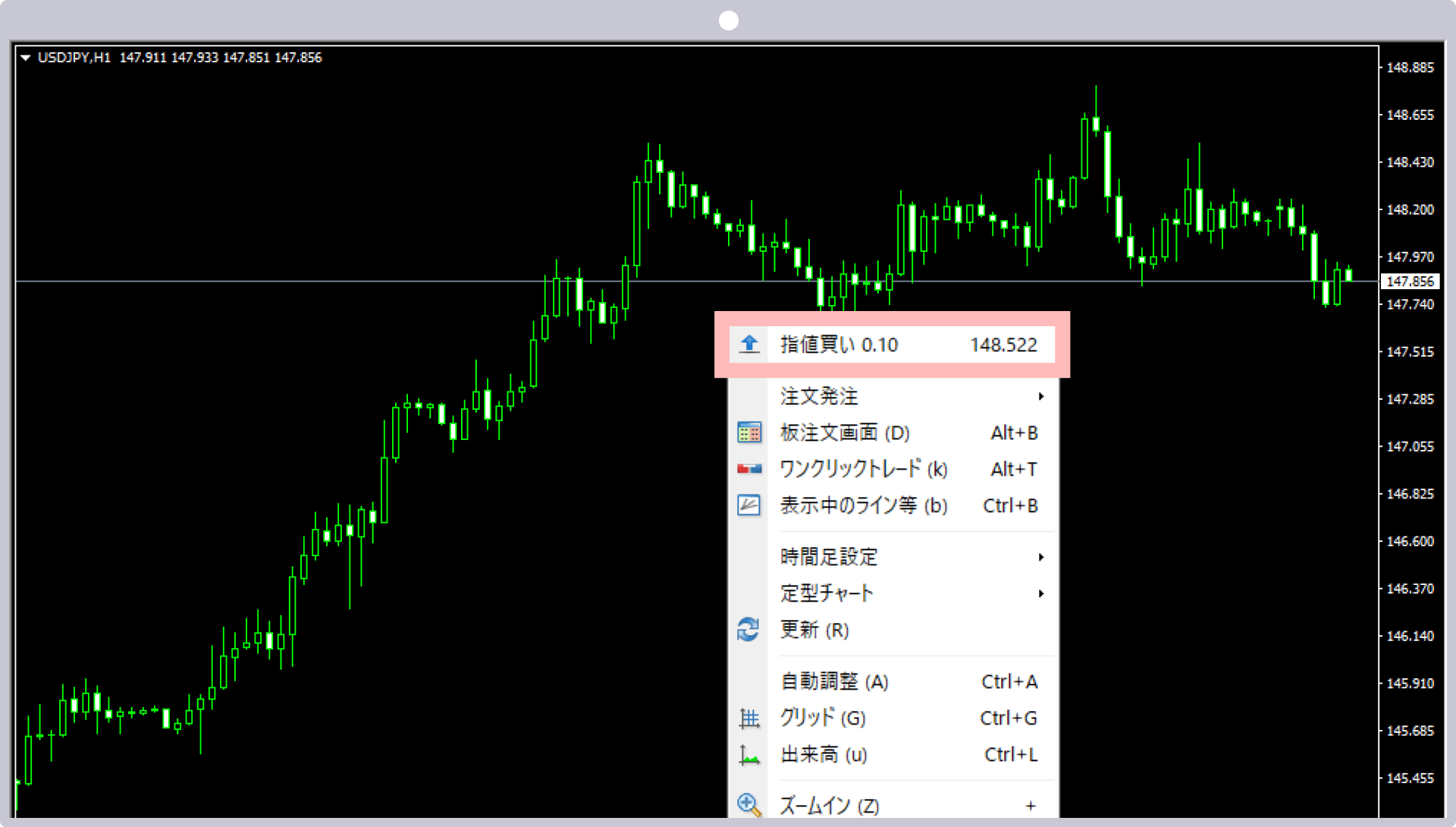This screenshot has width=1456, height=827.
Task: Click the Alt+B shortcut text
Action: coord(1014,432)
